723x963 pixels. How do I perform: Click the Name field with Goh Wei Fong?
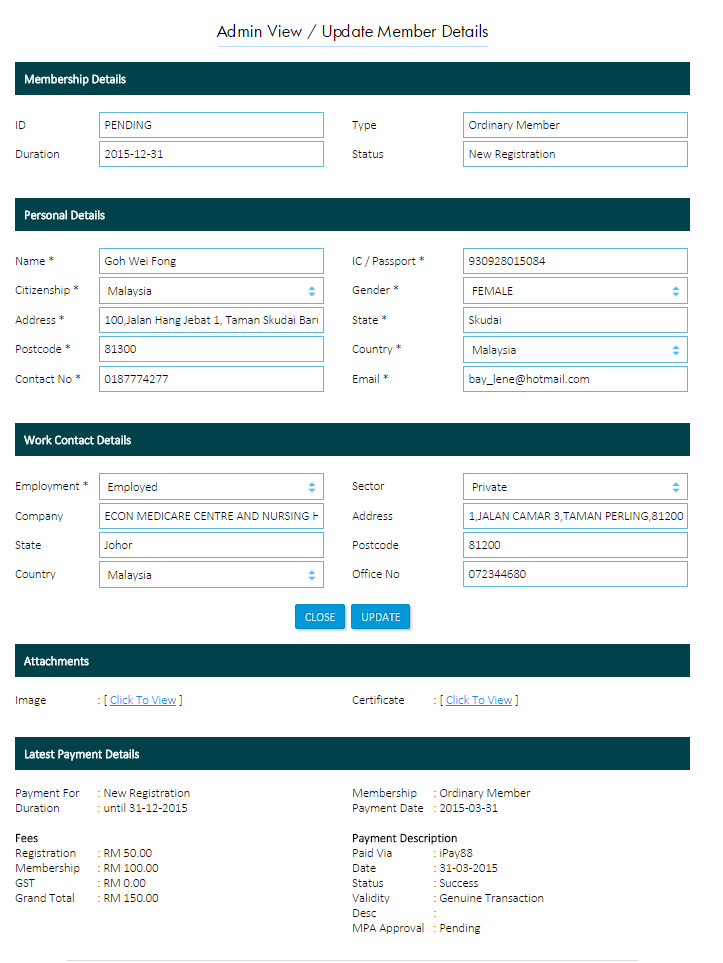tap(211, 261)
